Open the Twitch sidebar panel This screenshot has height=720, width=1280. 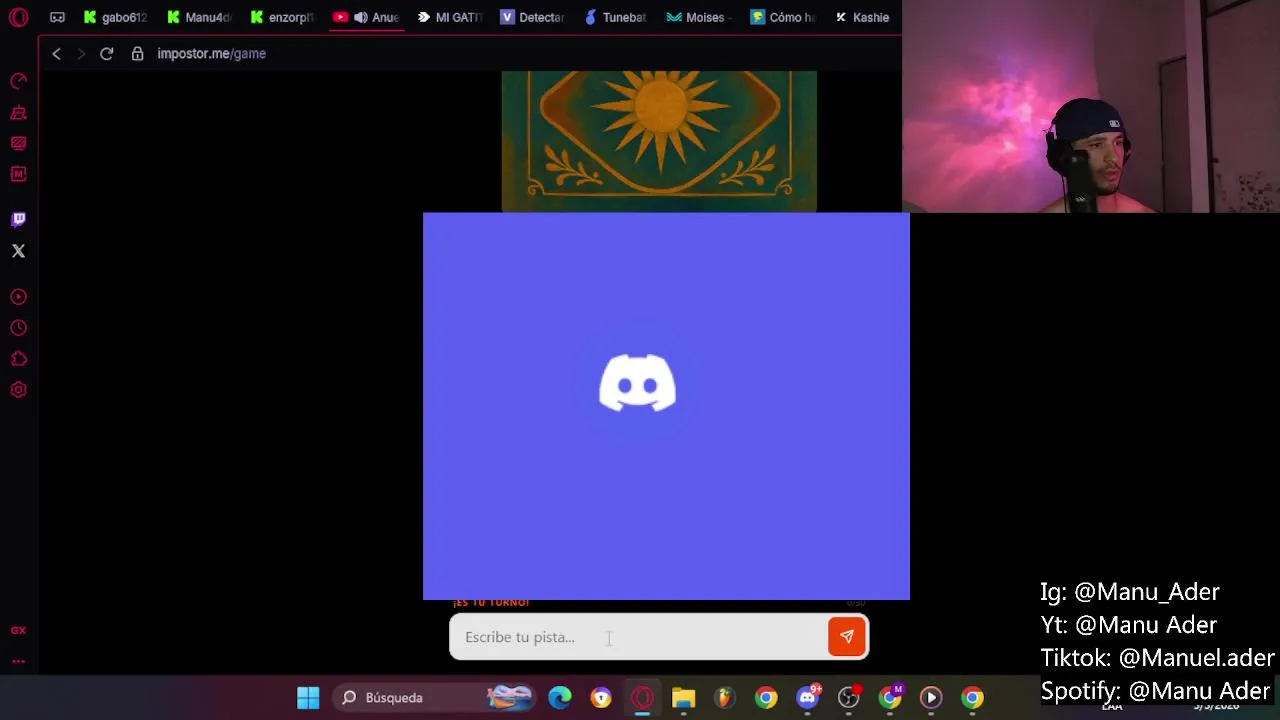[x=18, y=219]
